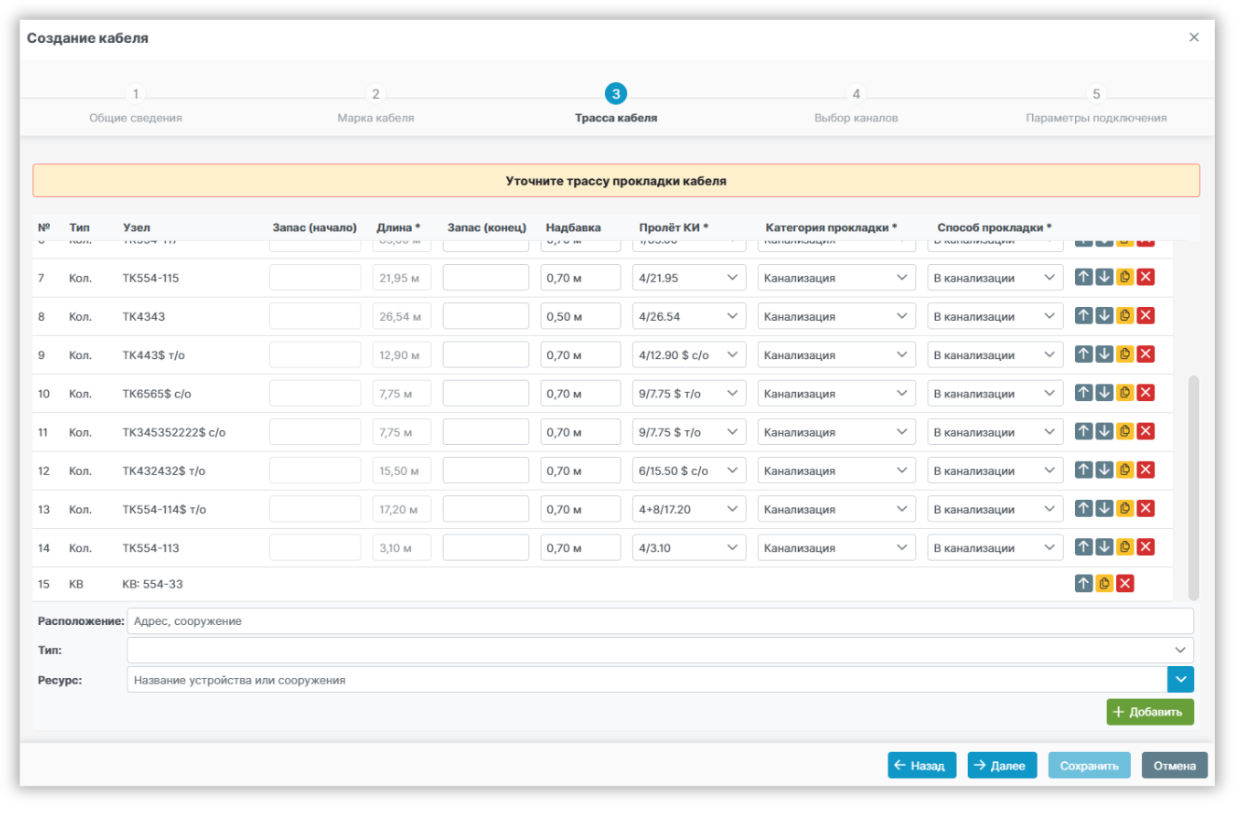Duplicate row 8 TK4343
The width and height of the screenshot is (1242, 813).
pyautogui.click(x=1125, y=316)
